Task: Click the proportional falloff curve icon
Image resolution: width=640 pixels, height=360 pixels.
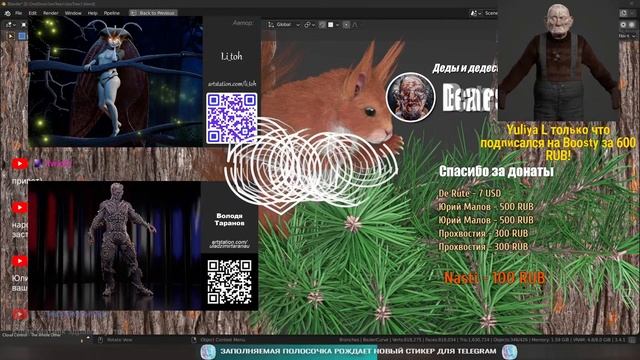Action: coord(355,25)
